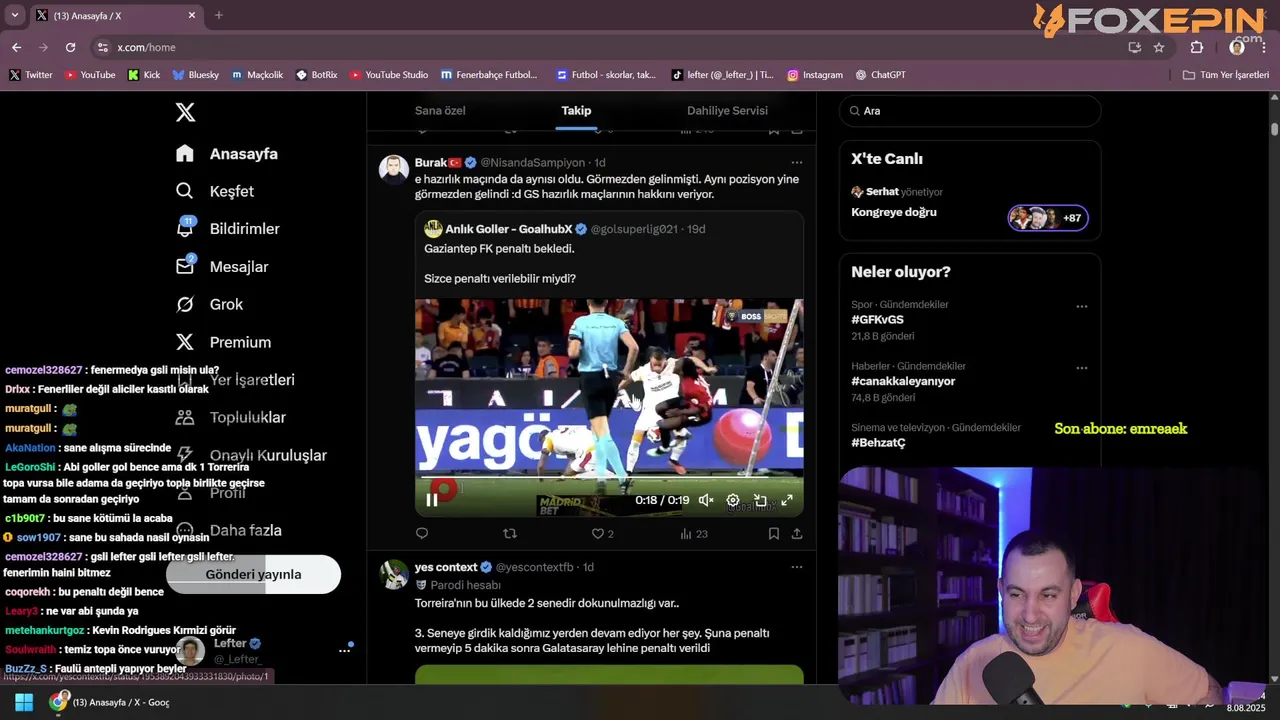Image resolution: width=1280 pixels, height=720 pixels.
Task: Open #GFKvGS trending topic
Action: pyautogui.click(x=877, y=320)
